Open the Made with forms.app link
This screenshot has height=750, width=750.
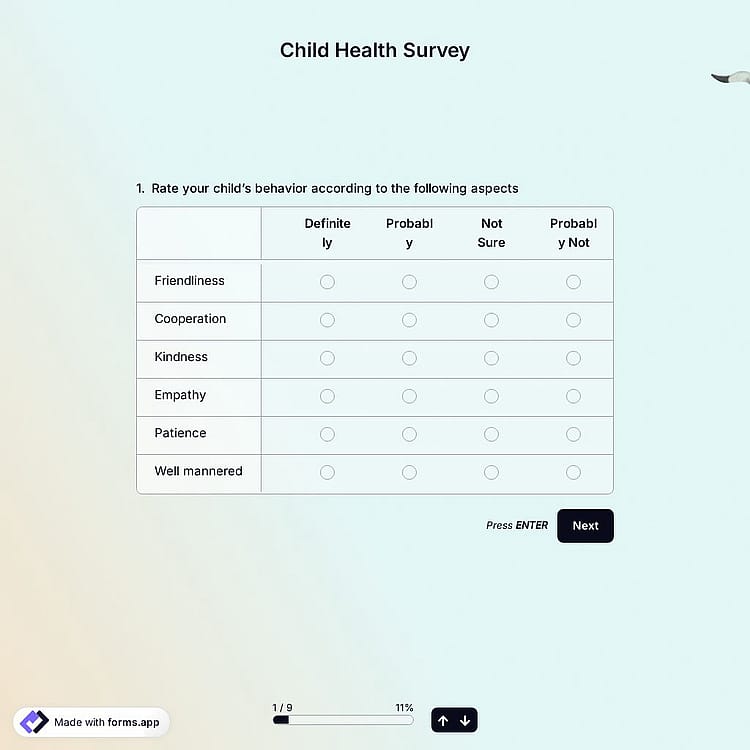[x=91, y=722]
